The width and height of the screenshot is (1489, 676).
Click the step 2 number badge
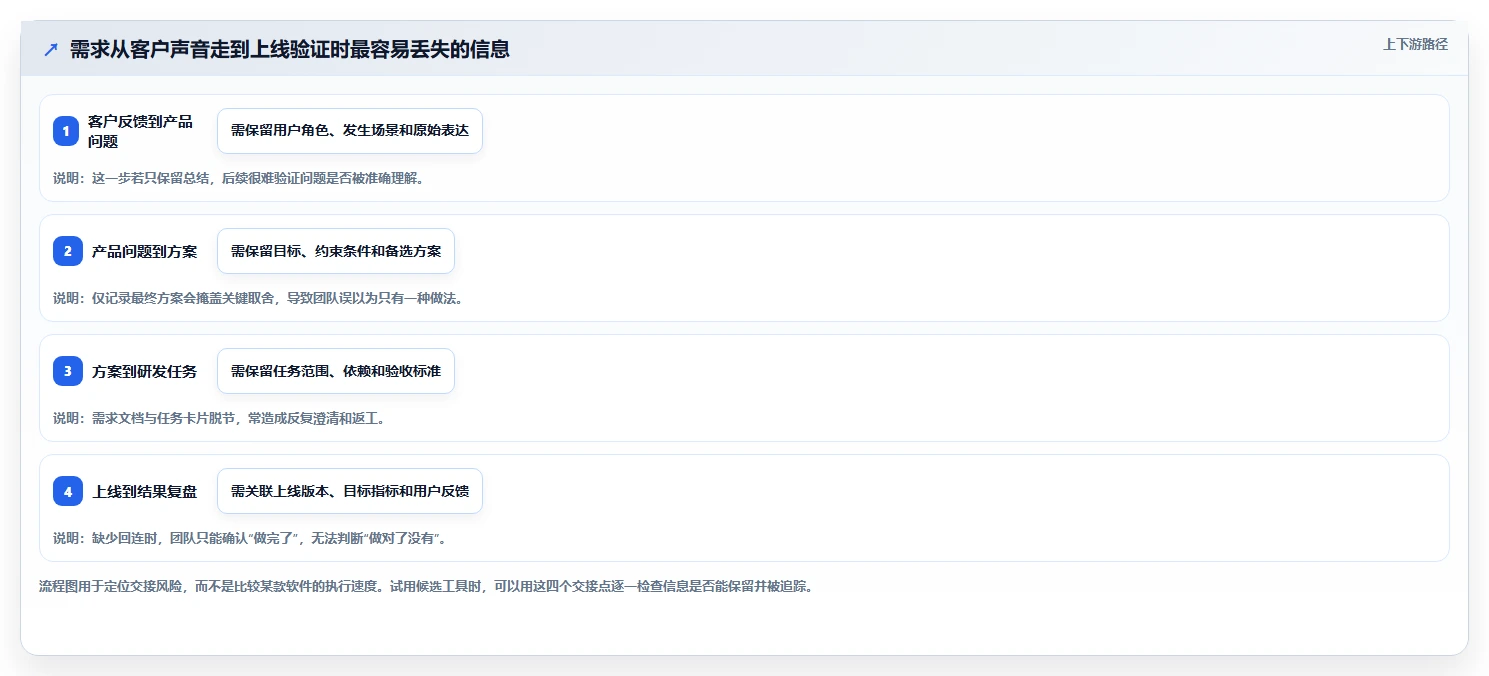[x=67, y=251]
